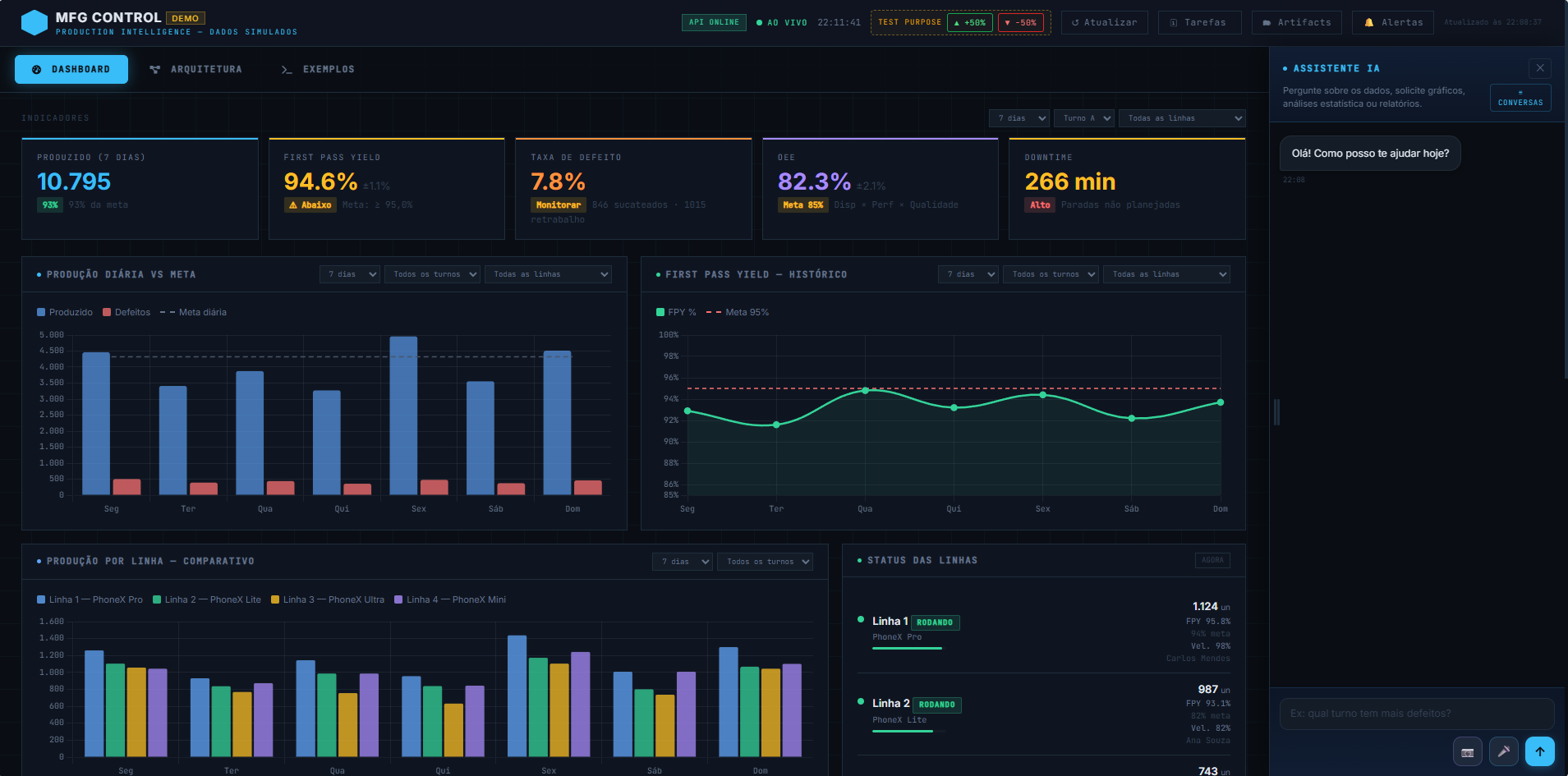Viewport: 1568px width, 776px height.
Task: Toggle Linha 2 — PhoneX Lite legend
Action: click(207, 599)
